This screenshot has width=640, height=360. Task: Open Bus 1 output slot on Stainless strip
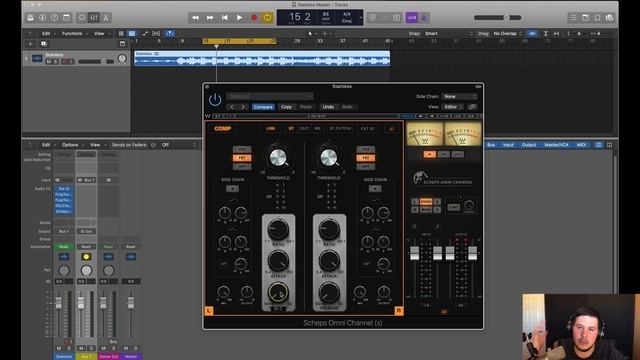click(x=64, y=231)
